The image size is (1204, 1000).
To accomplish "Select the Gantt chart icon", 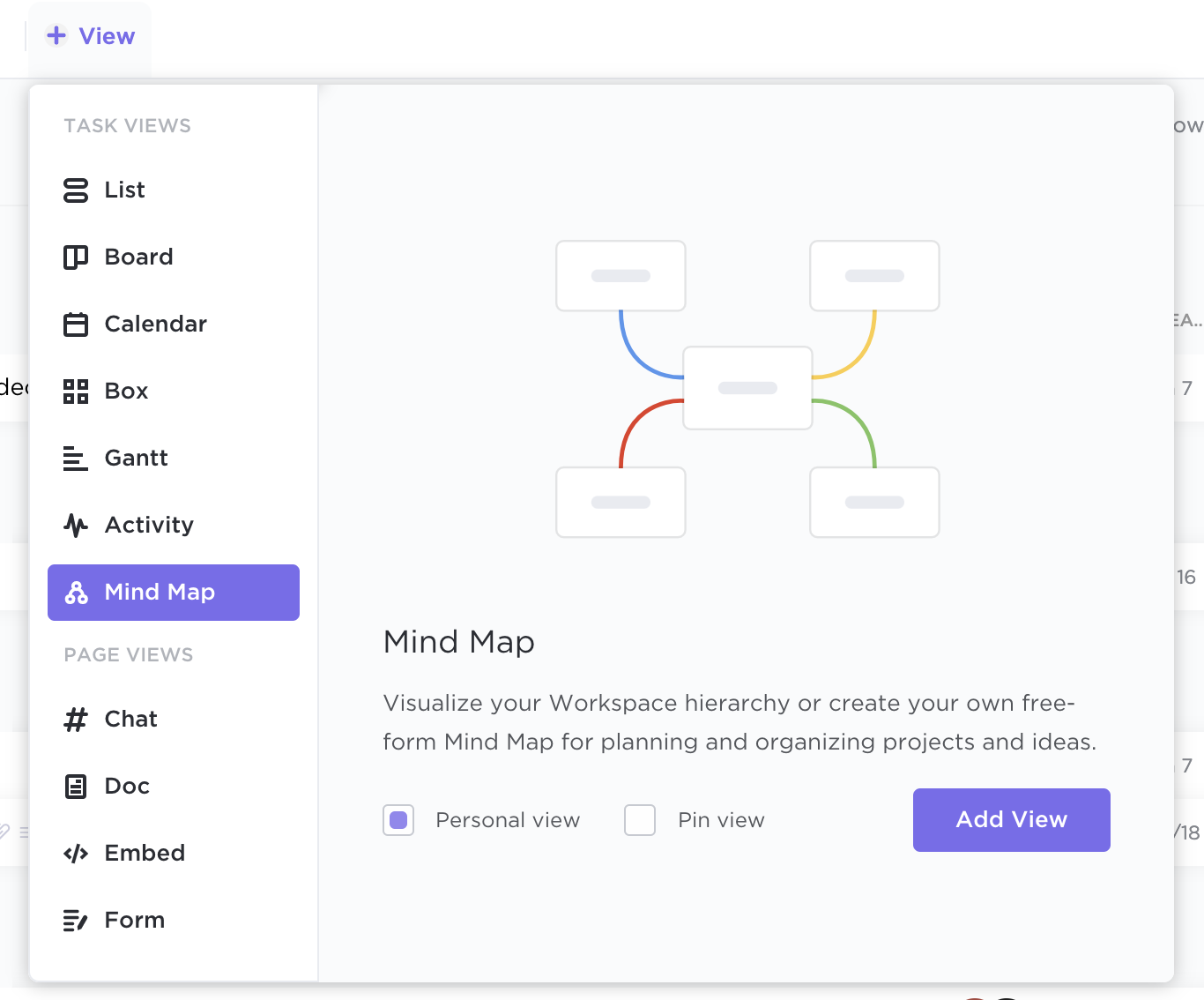I will click(x=76, y=459).
